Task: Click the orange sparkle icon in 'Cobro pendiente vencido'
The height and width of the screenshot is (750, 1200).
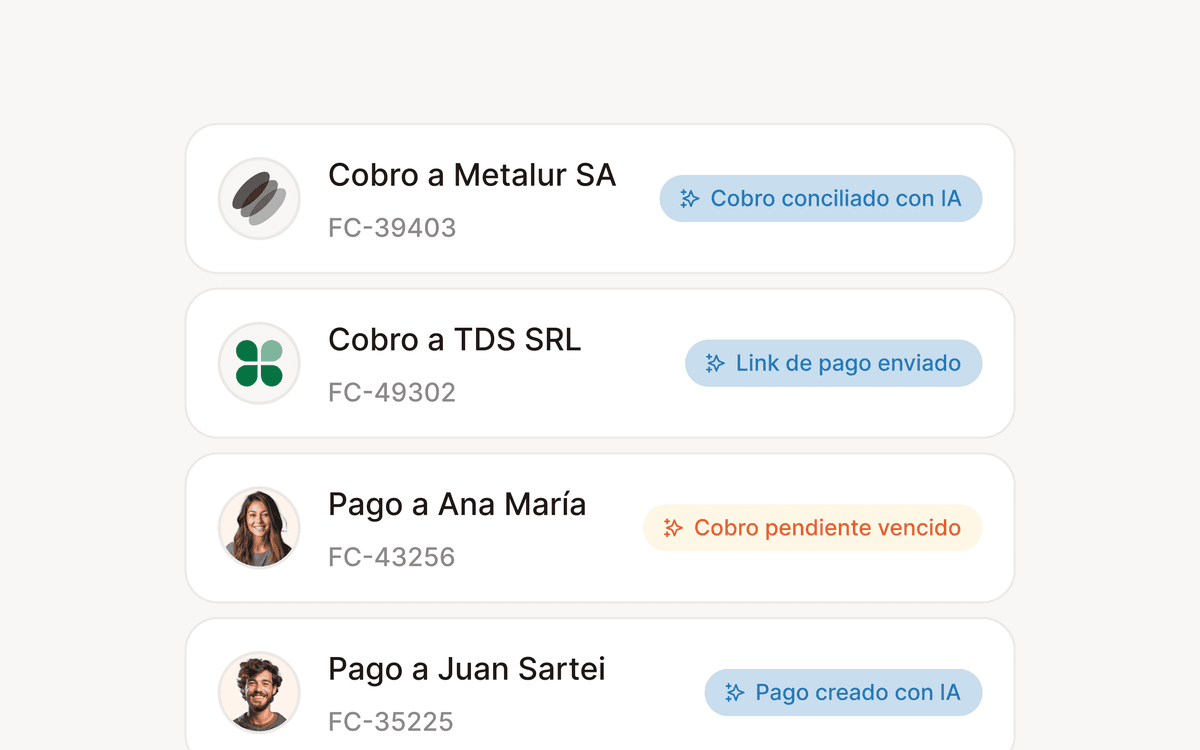Action: [673, 527]
